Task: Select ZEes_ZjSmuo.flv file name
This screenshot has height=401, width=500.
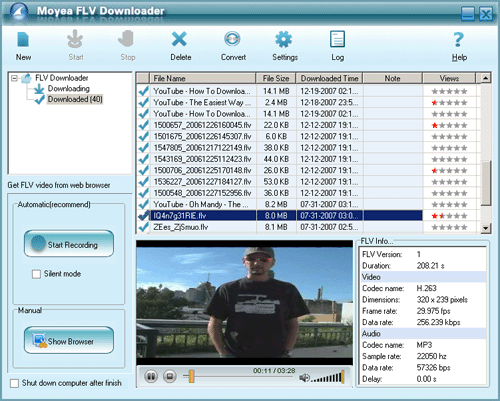Action: 180,227
